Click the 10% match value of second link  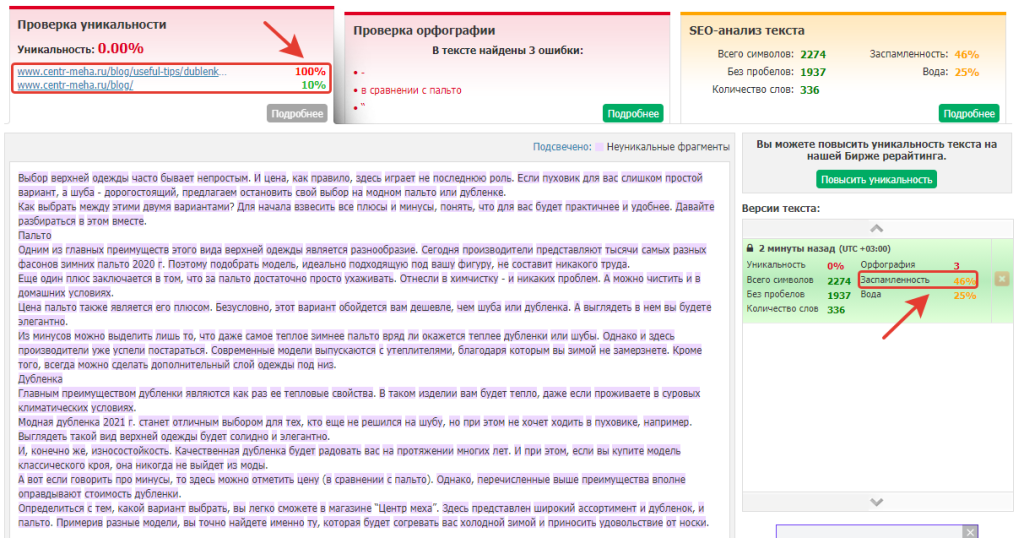click(x=313, y=85)
